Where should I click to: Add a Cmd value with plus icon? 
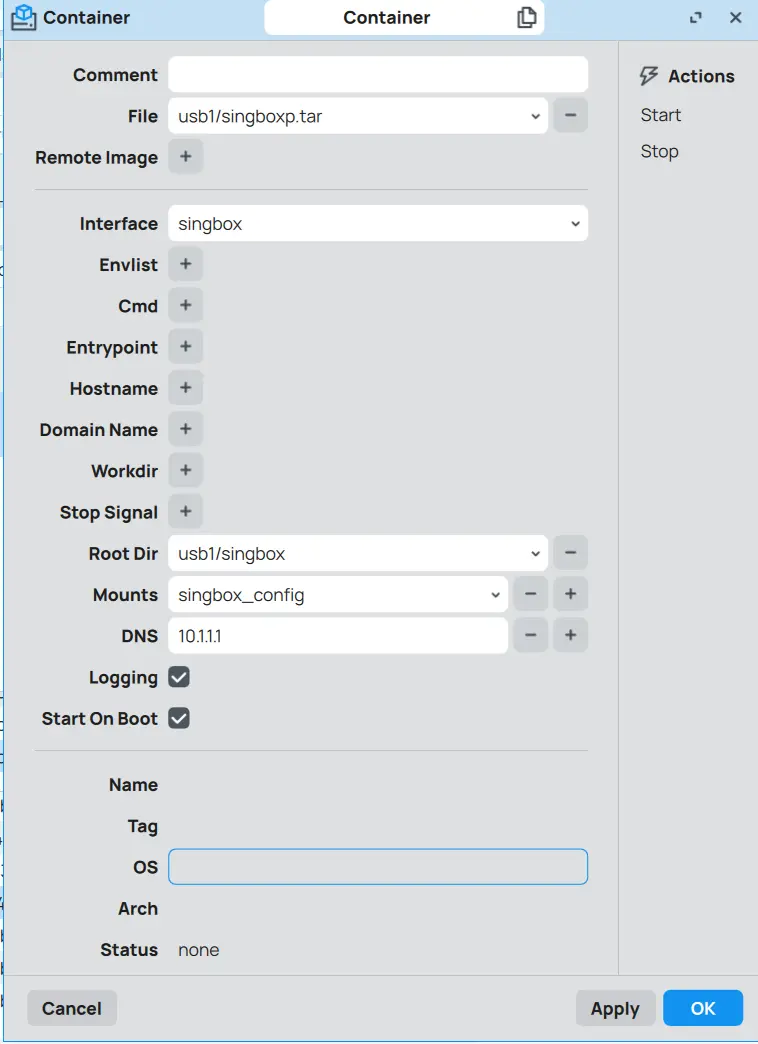(x=186, y=306)
